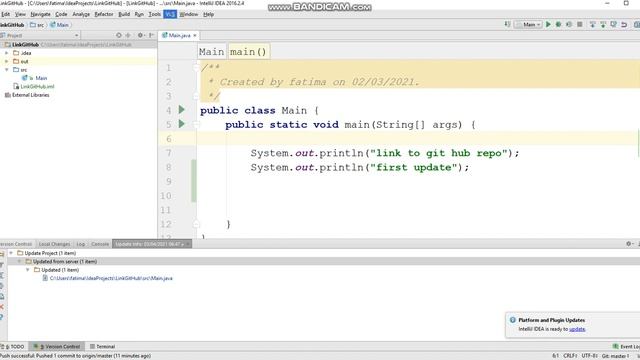This screenshot has width=640, height=360.
Task: Expand the .idea folder
Action: click(x=7, y=53)
